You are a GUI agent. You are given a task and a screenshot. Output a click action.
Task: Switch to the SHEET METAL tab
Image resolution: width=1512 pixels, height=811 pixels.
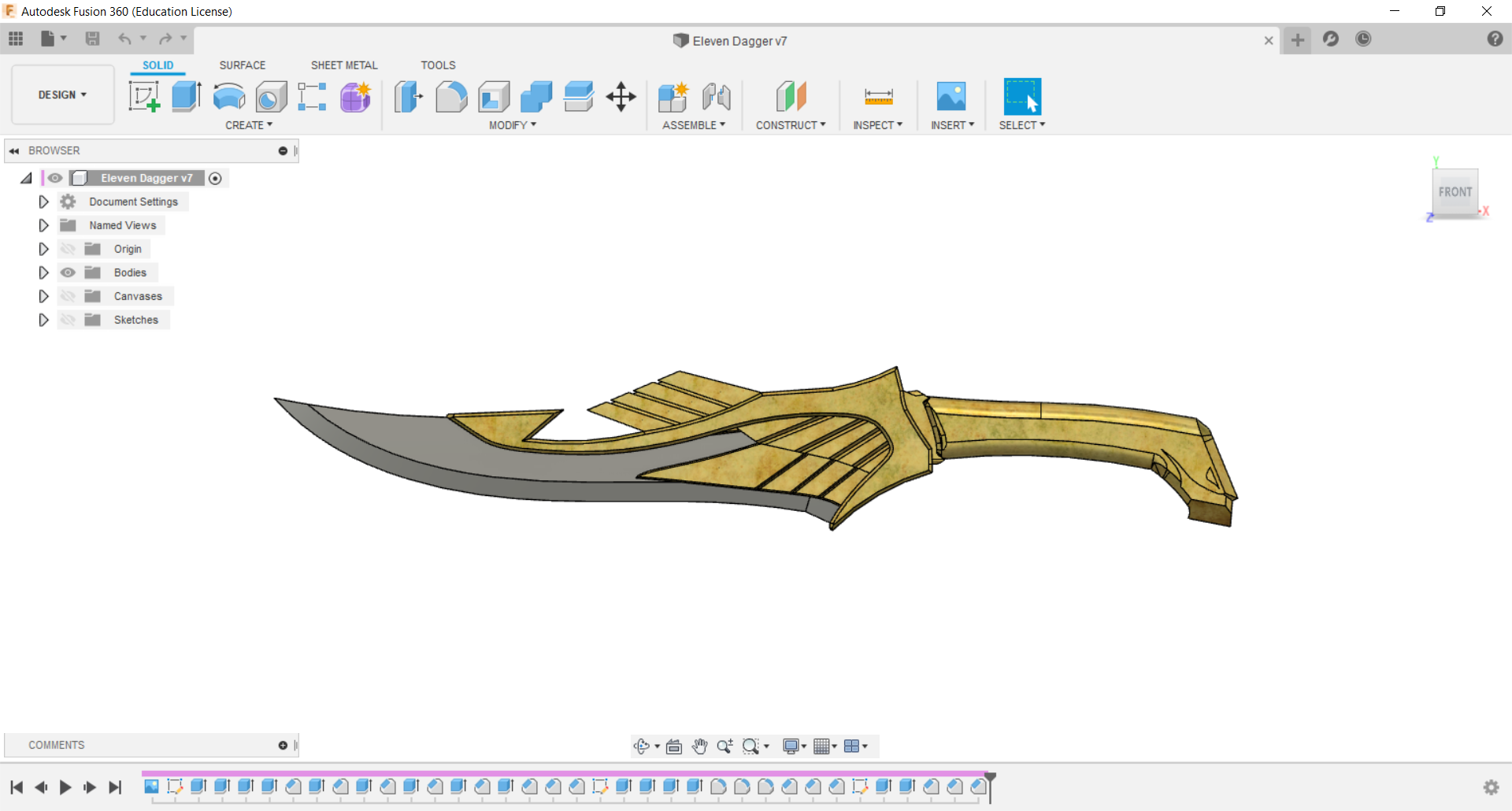click(x=344, y=65)
